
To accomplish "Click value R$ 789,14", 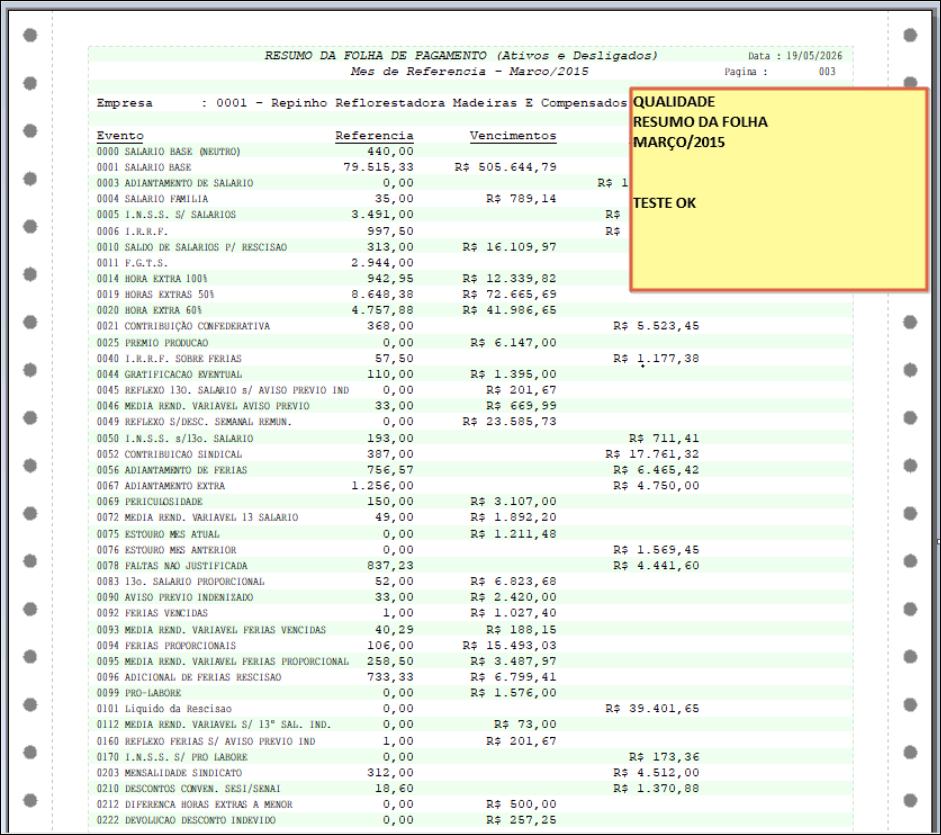I will point(521,199).
